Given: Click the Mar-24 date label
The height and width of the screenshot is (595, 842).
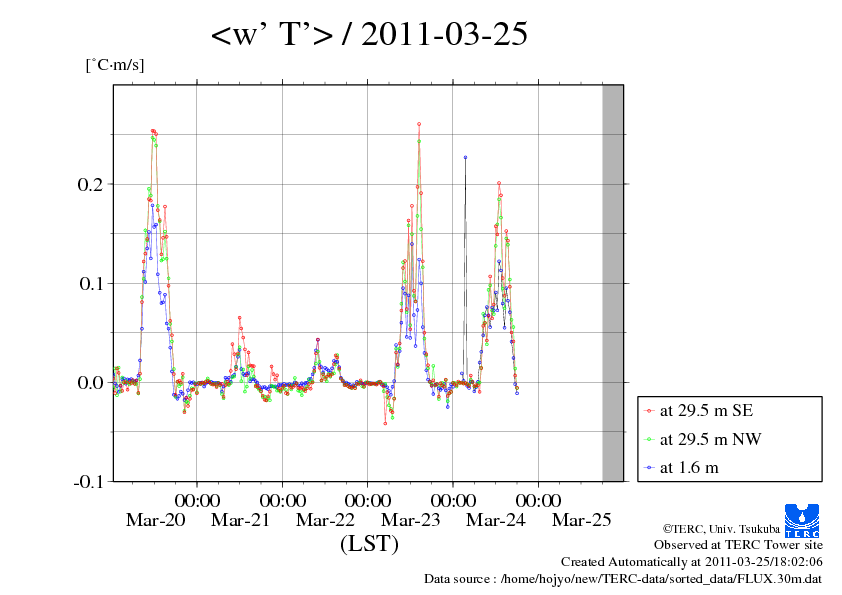Looking at the screenshot, I should tap(496, 520).
